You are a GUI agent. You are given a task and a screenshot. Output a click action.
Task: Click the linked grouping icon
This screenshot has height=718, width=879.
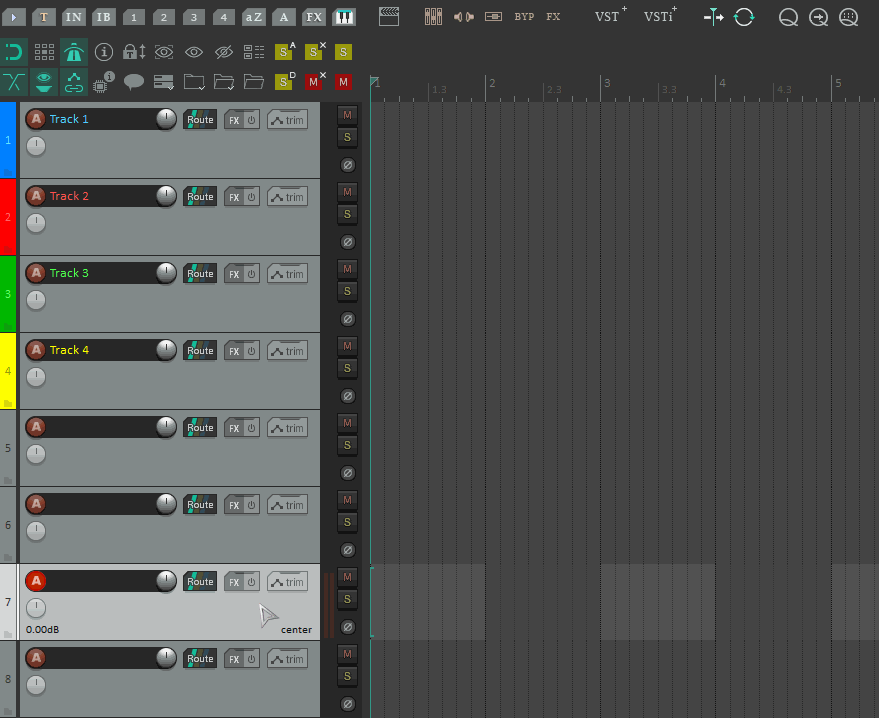[73, 82]
